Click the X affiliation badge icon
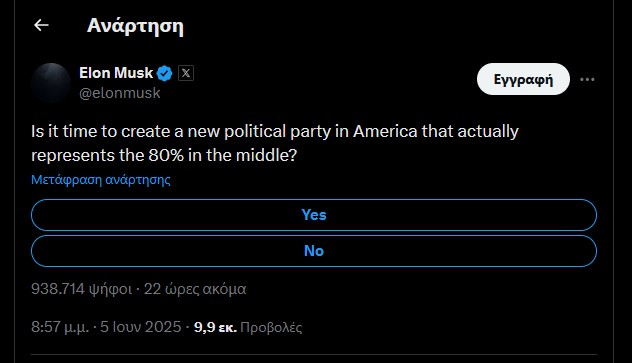This screenshot has height=363, width=632. [x=186, y=73]
